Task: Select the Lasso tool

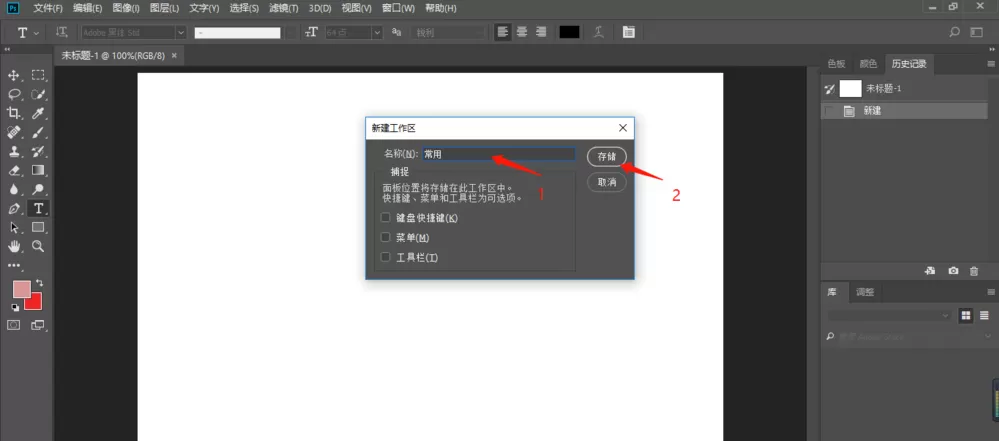Action: [13, 94]
